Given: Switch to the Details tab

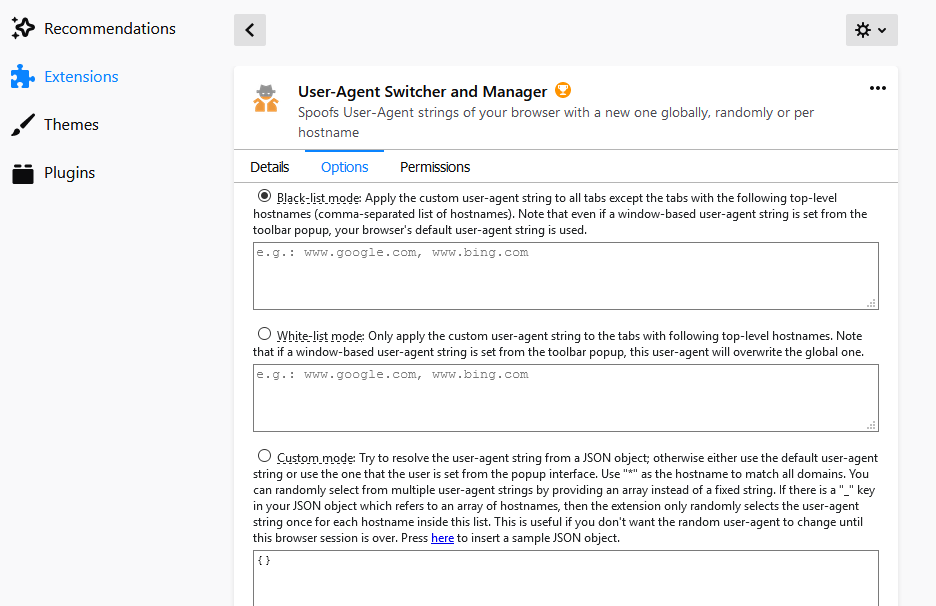Looking at the screenshot, I should click(x=269, y=167).
